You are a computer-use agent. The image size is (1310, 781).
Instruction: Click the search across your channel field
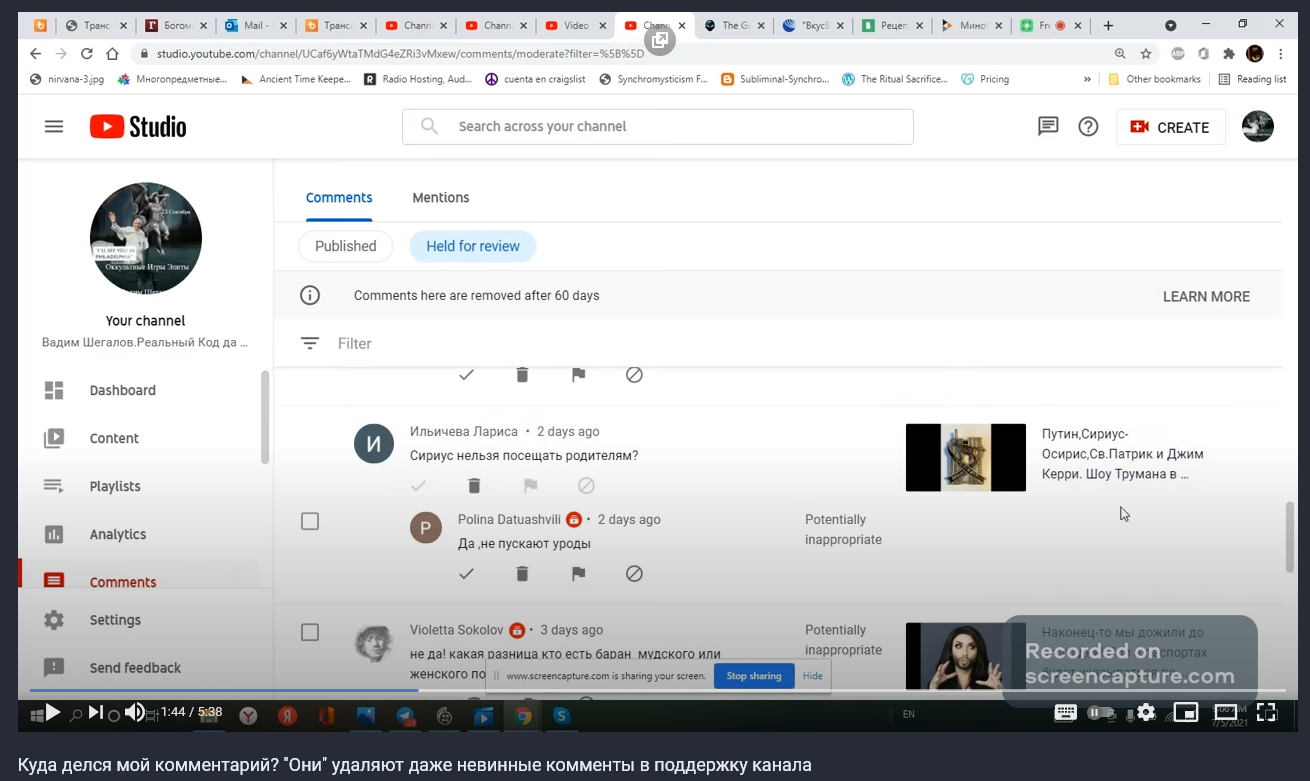[x=658, y=127]
